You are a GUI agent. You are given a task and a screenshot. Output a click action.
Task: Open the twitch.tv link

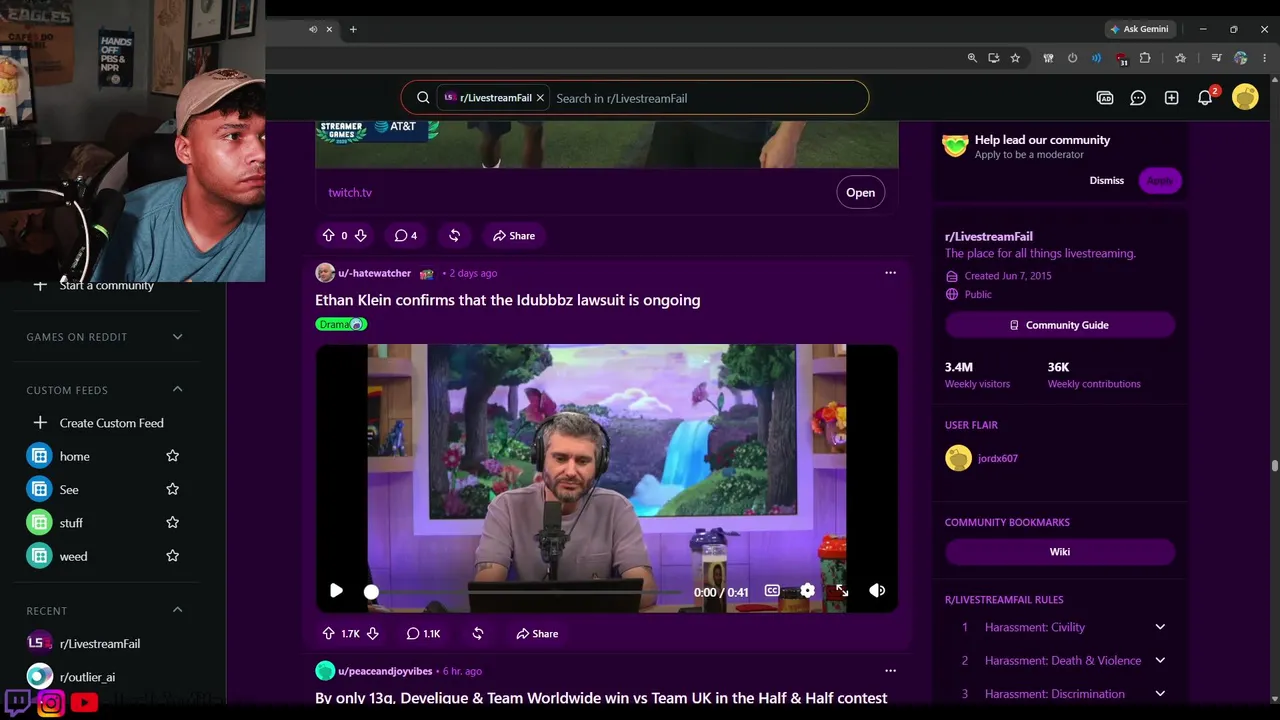350,192
